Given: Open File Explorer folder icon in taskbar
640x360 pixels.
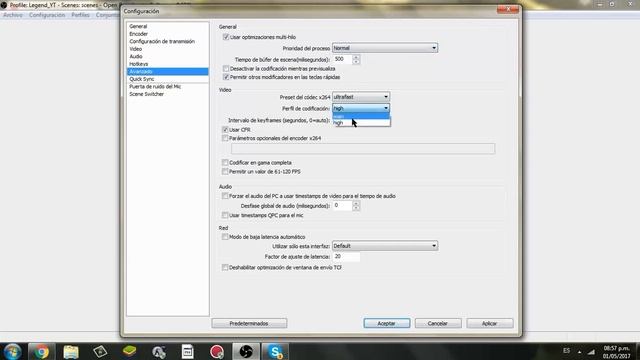Looking at the screenshot, I should (x=71, y=351).
